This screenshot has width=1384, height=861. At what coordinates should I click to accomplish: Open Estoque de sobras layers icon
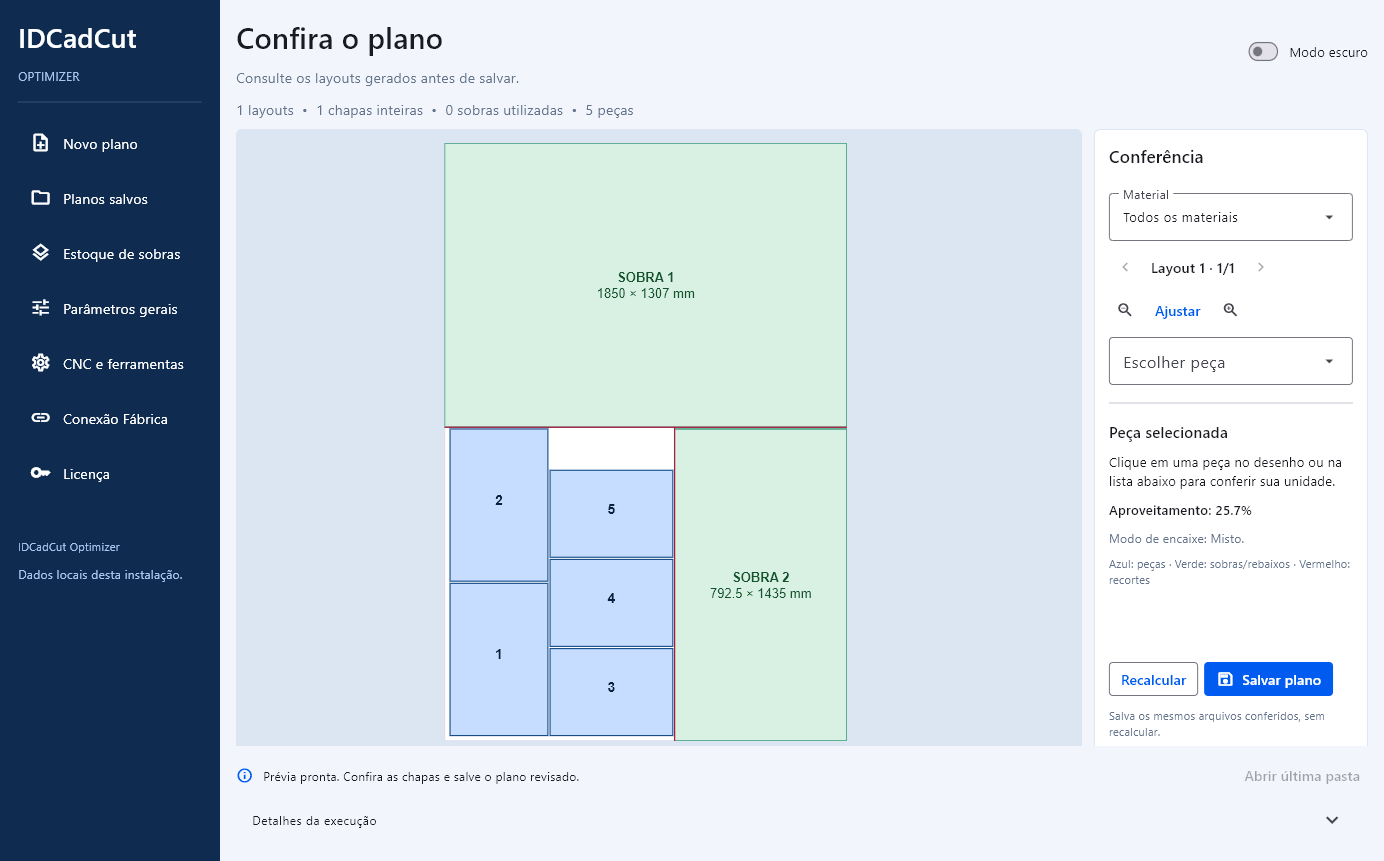40,253
